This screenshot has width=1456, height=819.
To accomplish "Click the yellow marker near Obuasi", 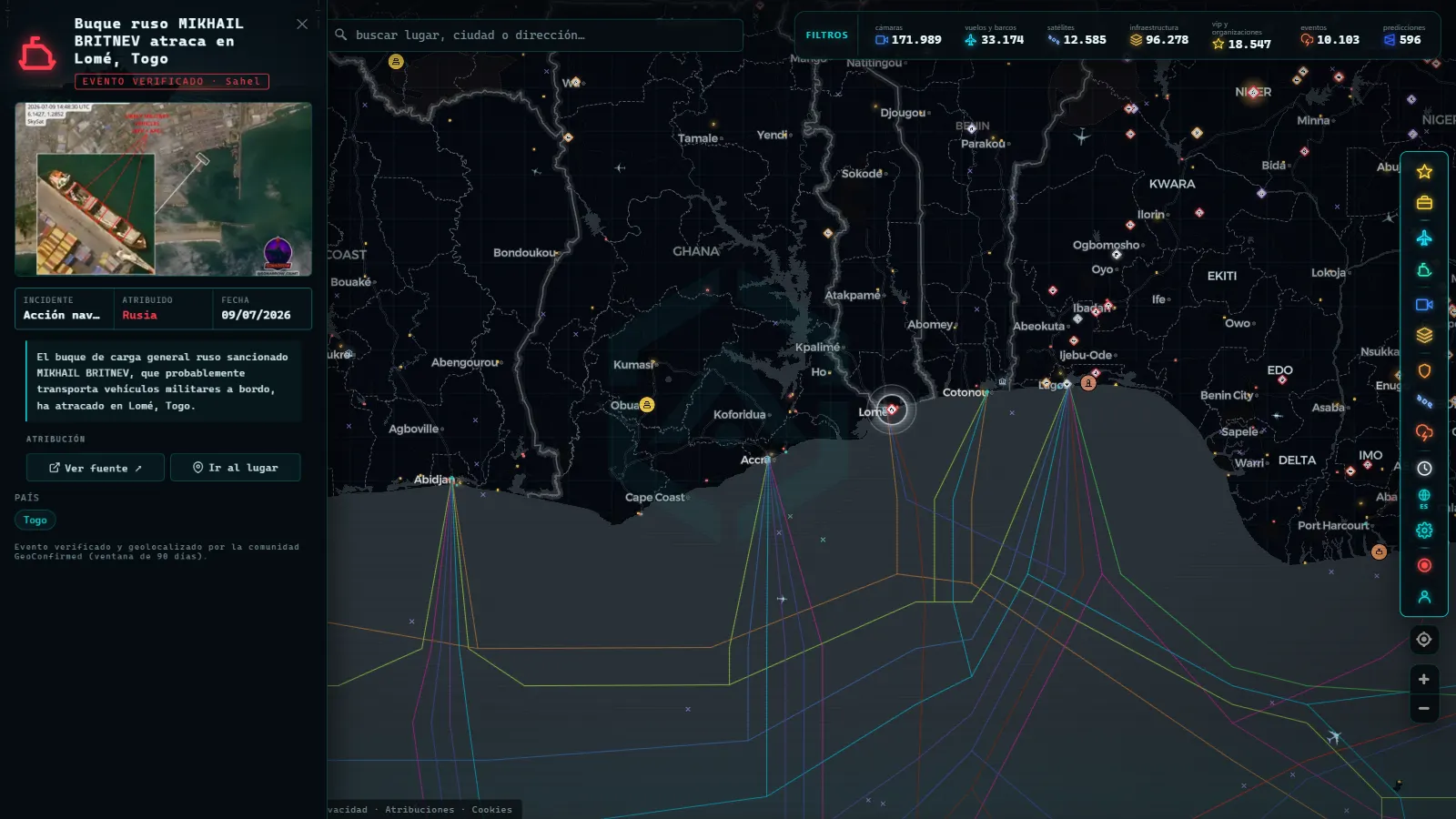I will click(x=647, y=404).
